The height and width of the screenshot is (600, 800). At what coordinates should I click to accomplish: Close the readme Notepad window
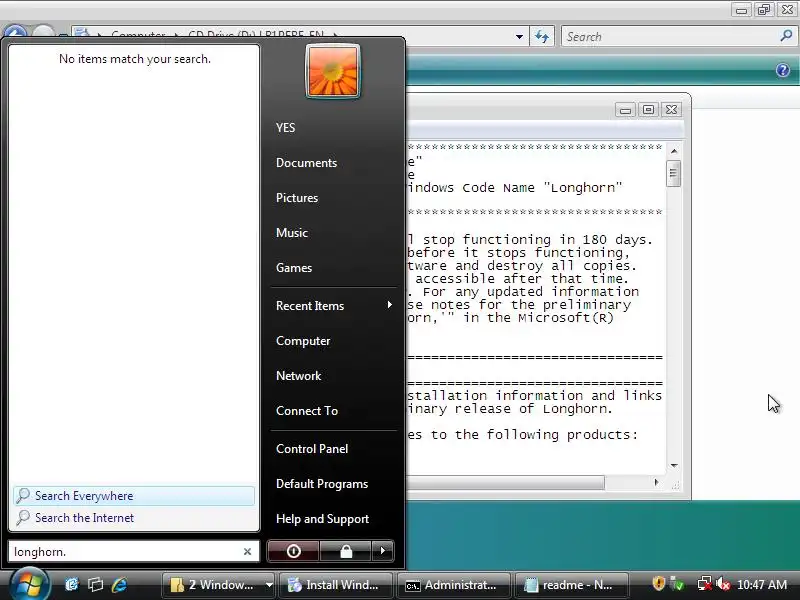tap(671, 110)
